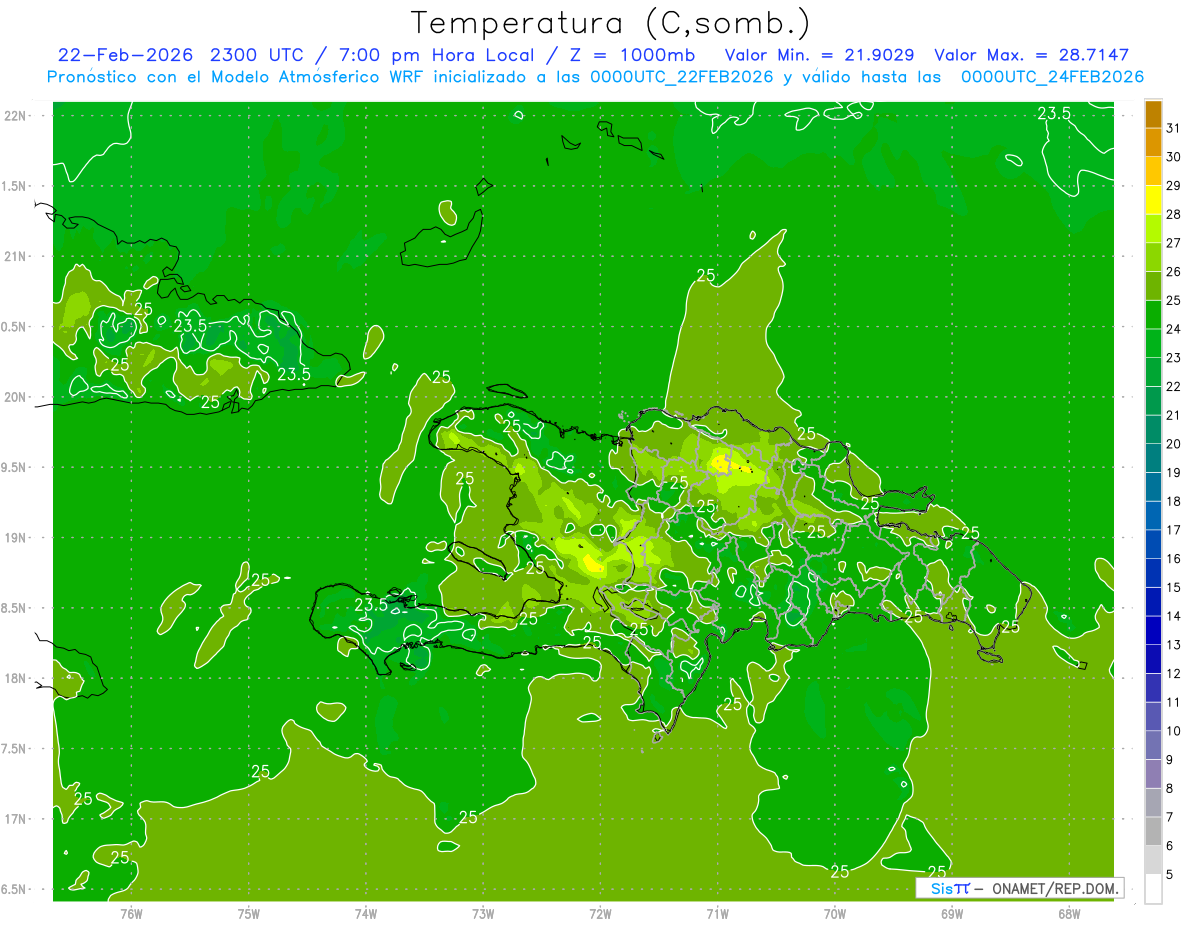
Task: Click the "24" value on color scale
Action: click(x=1173, y=329)
